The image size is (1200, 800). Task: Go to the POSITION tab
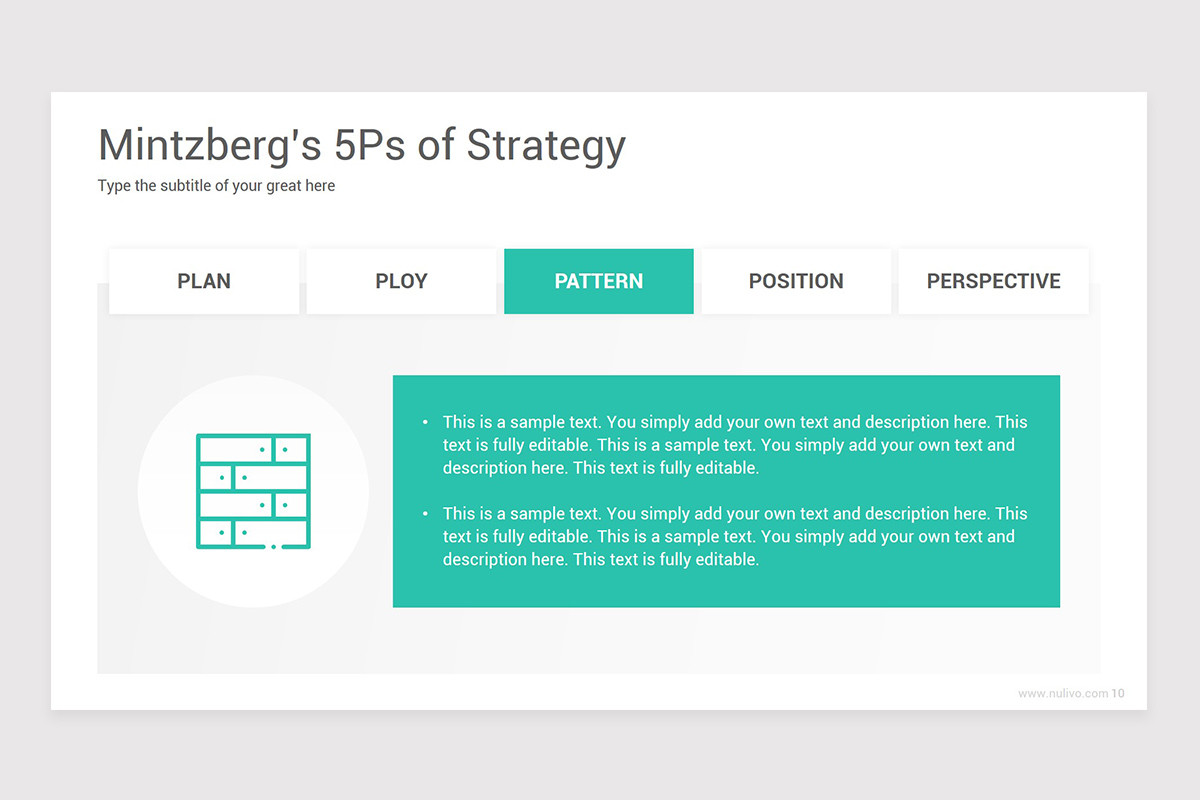pyautogui.click(x=796, y=281)
